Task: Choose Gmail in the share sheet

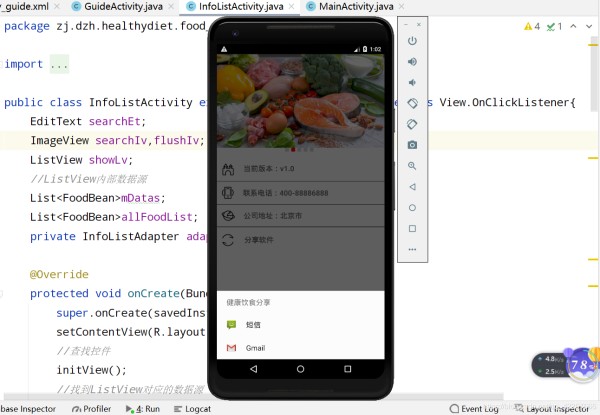Action: point(300,348)
